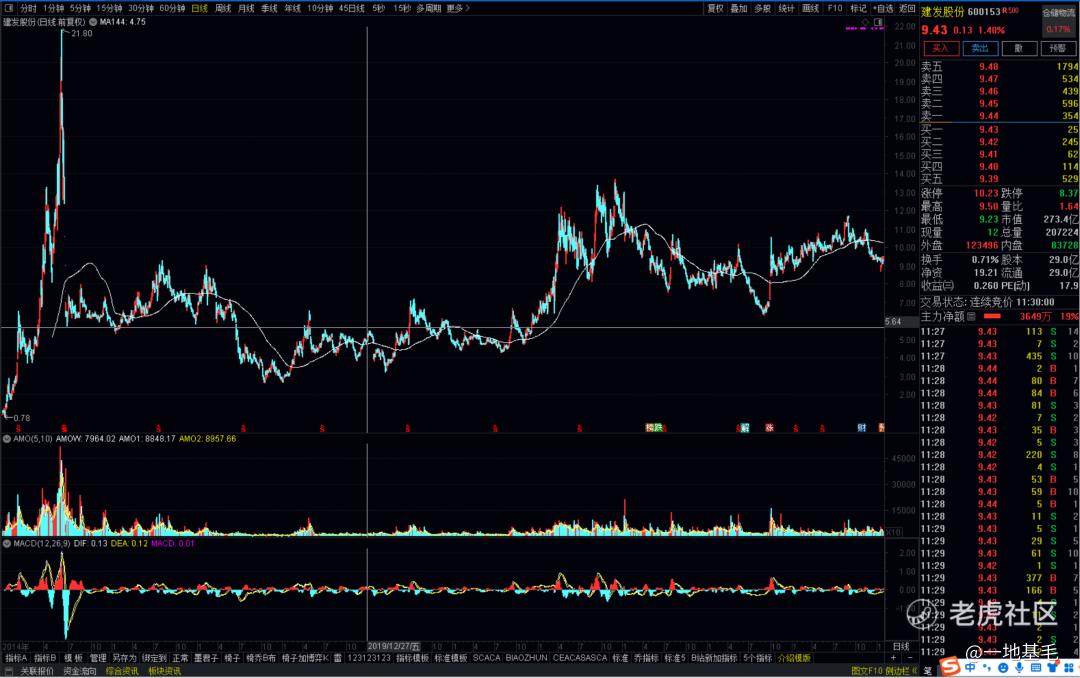Add stock to 自选 watchlist
This screenshot has height=678, width=1080.
(883, 8)
